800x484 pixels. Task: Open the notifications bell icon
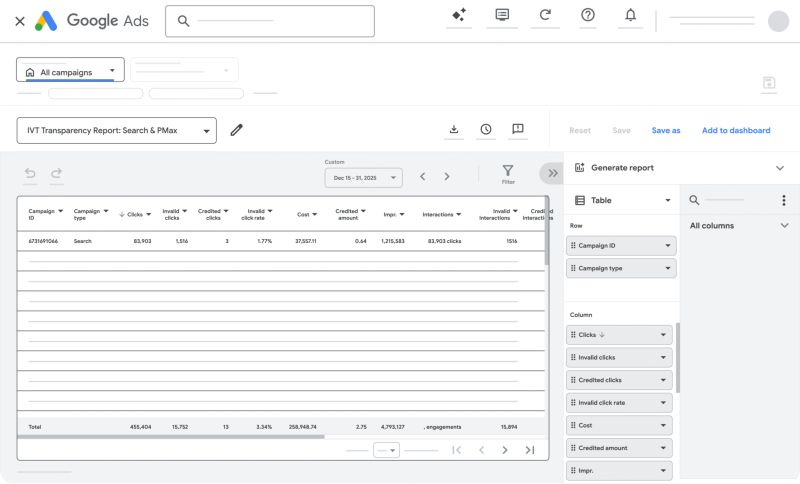tap(631, 15)
